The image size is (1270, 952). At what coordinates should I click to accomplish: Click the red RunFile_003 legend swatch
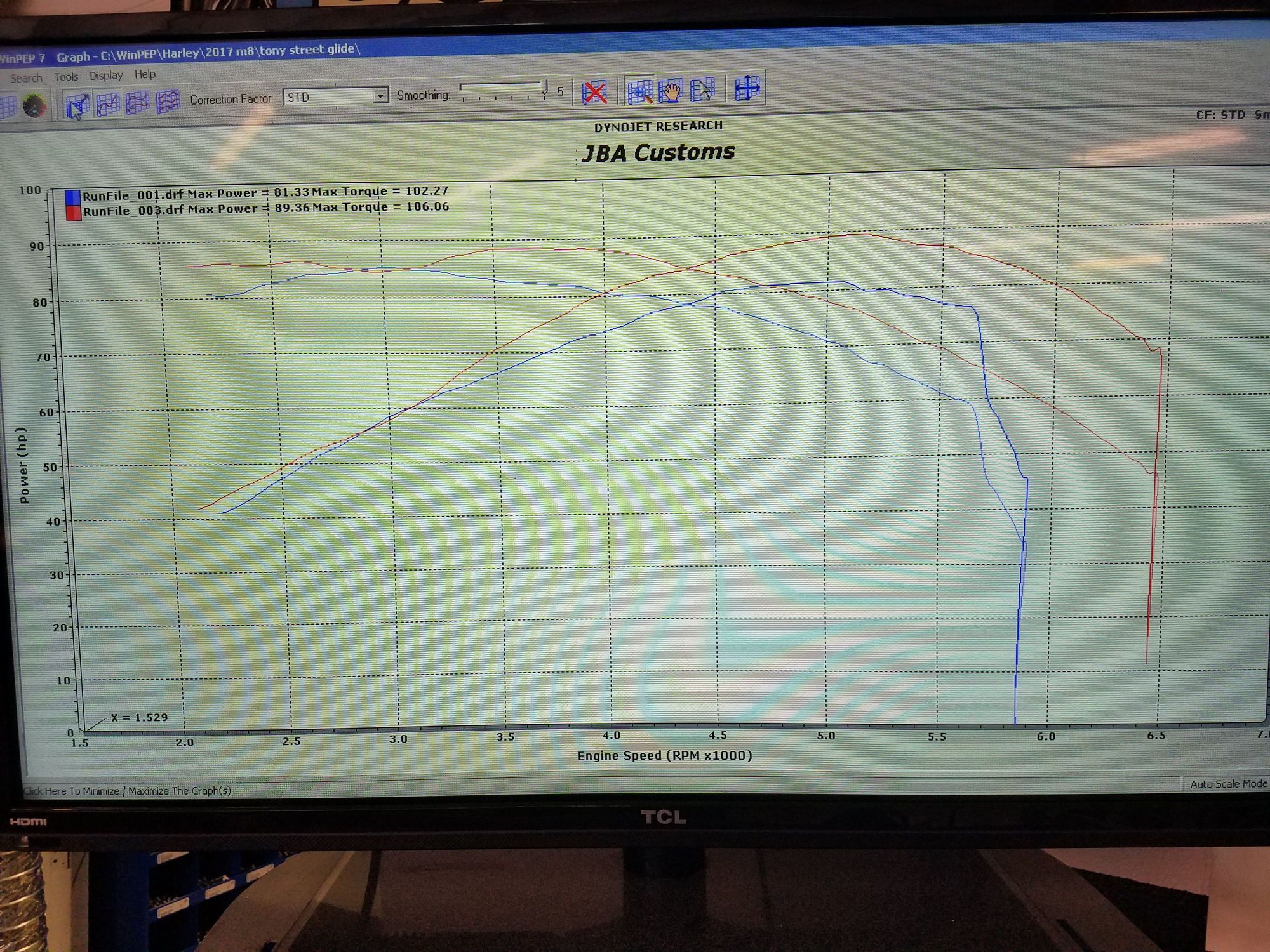(74, 213)
